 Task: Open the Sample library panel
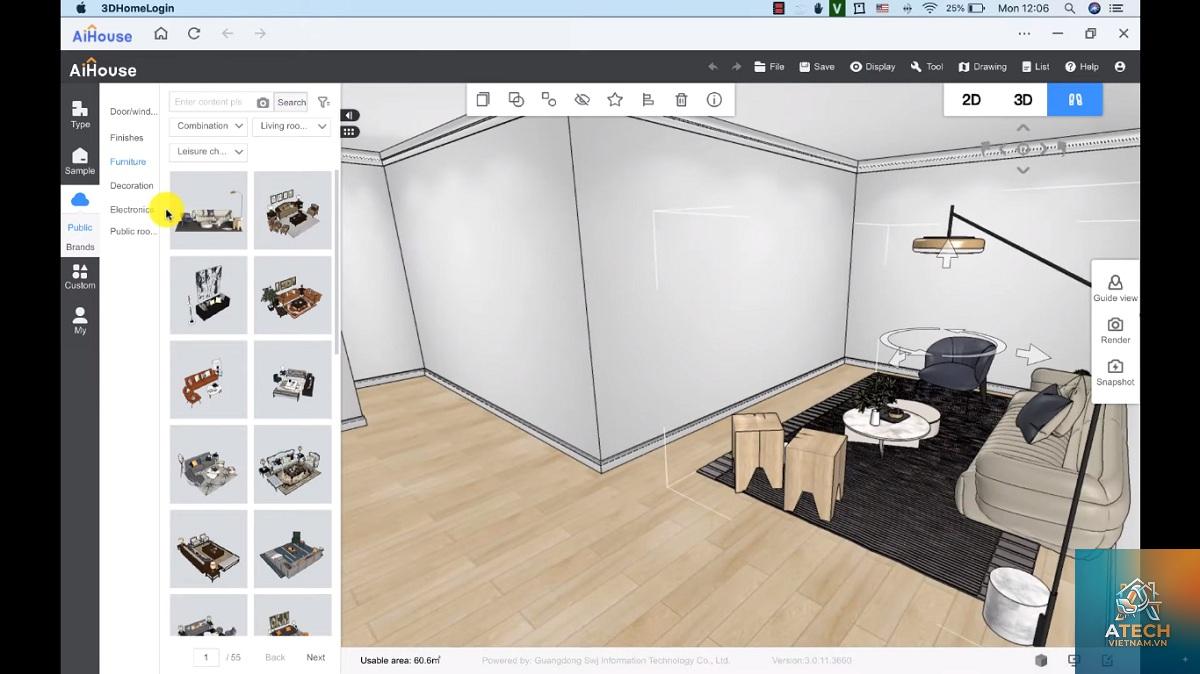pos(80,161)
